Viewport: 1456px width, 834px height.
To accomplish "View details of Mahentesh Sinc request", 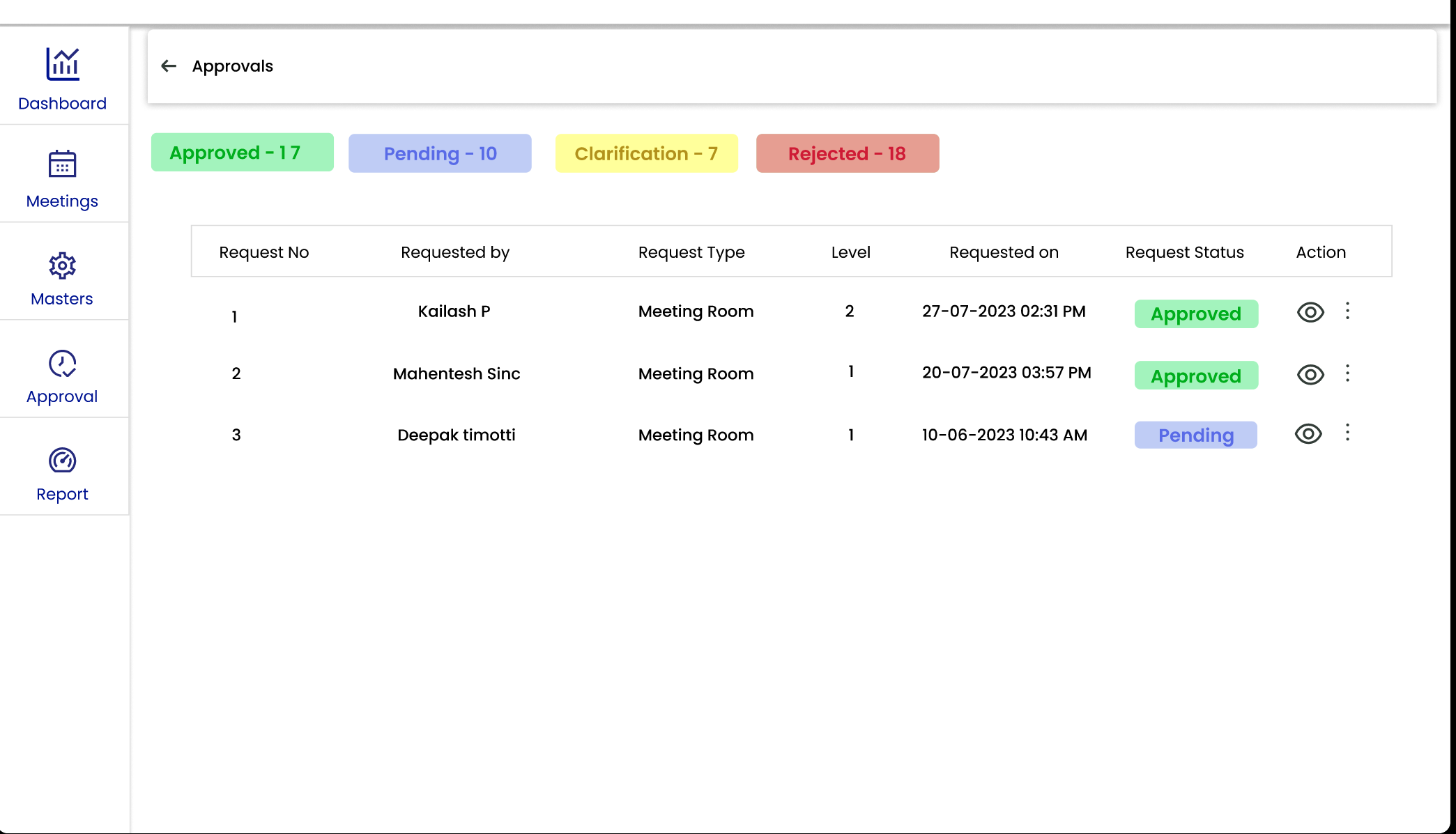I will [x=1308, y=373].
